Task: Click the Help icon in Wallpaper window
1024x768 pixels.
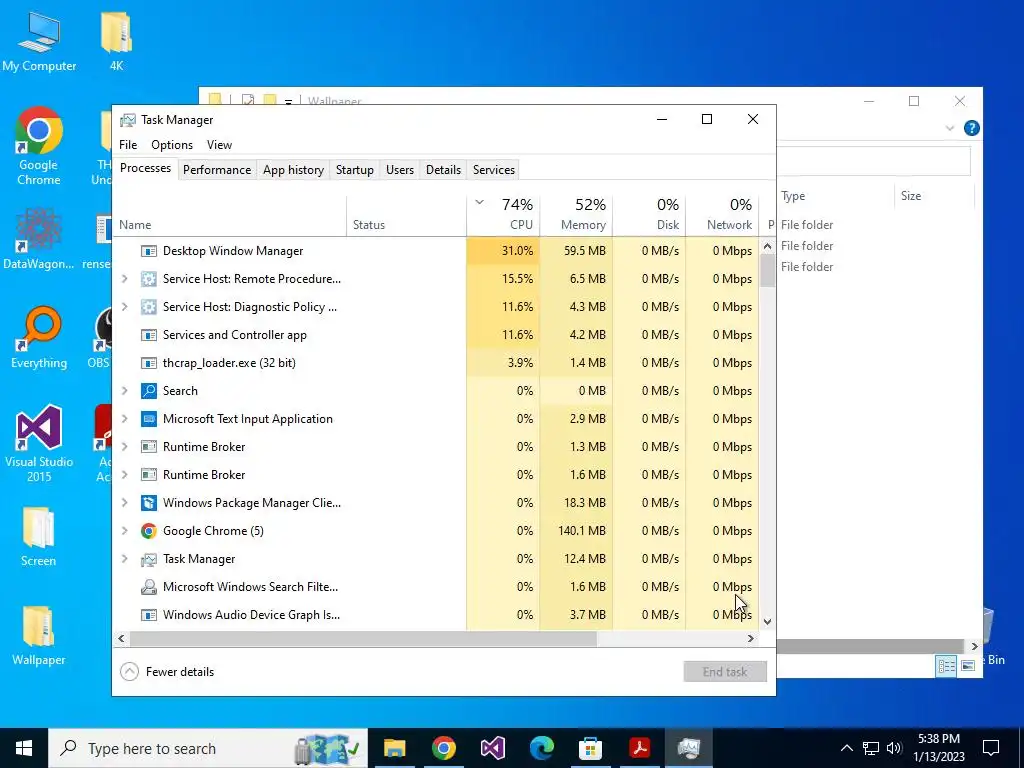Action: click(x=971, y=128)
